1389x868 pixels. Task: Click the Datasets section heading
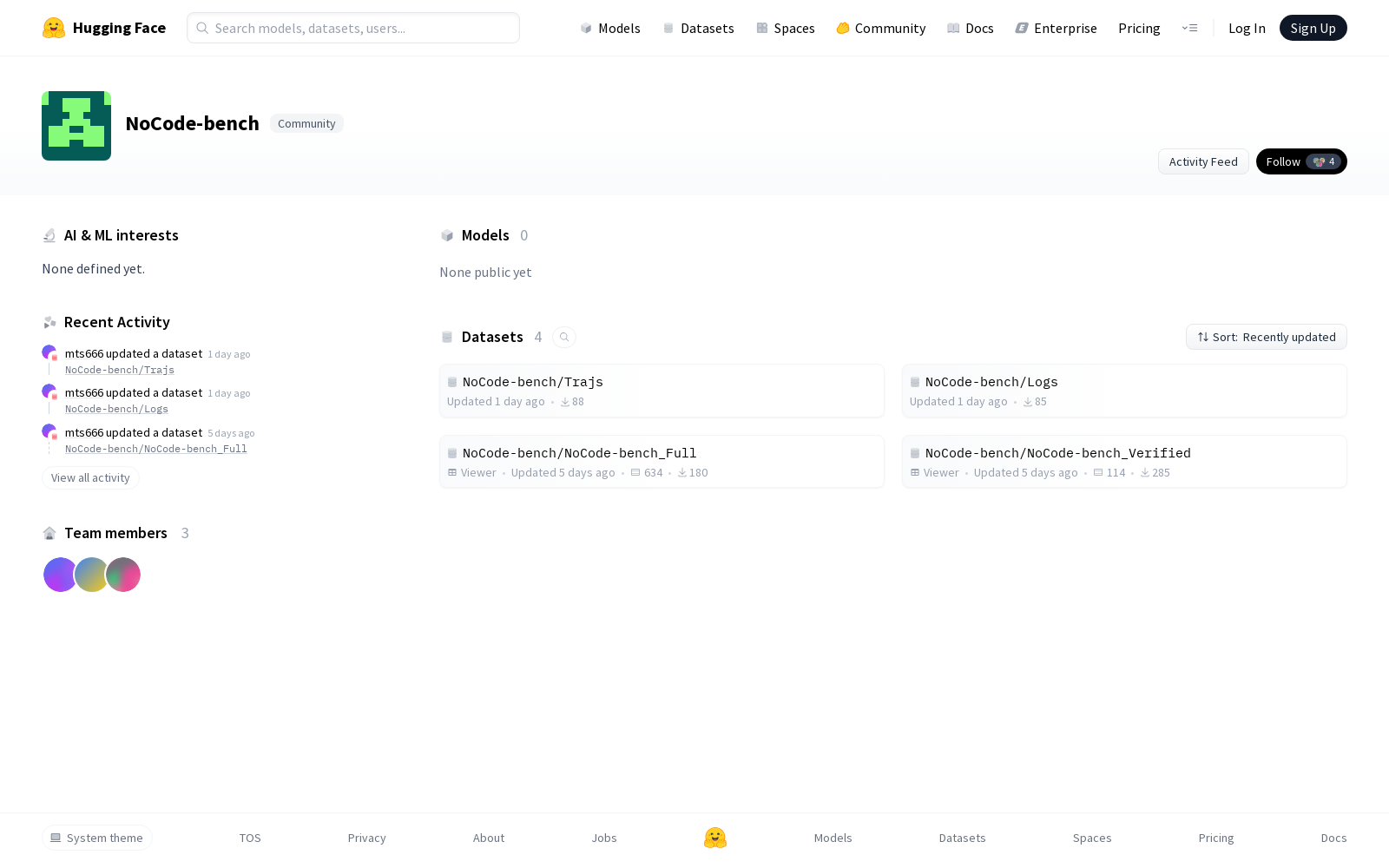pos(492,337)
